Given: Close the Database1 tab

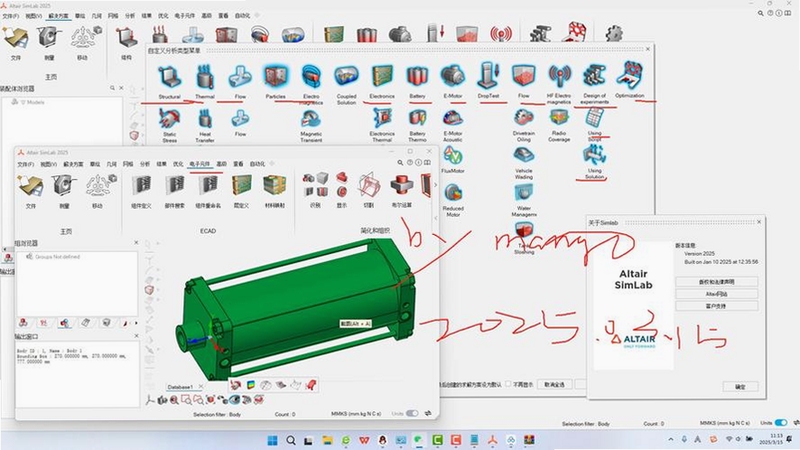Looking at the screenshot, I should point(201,387).
